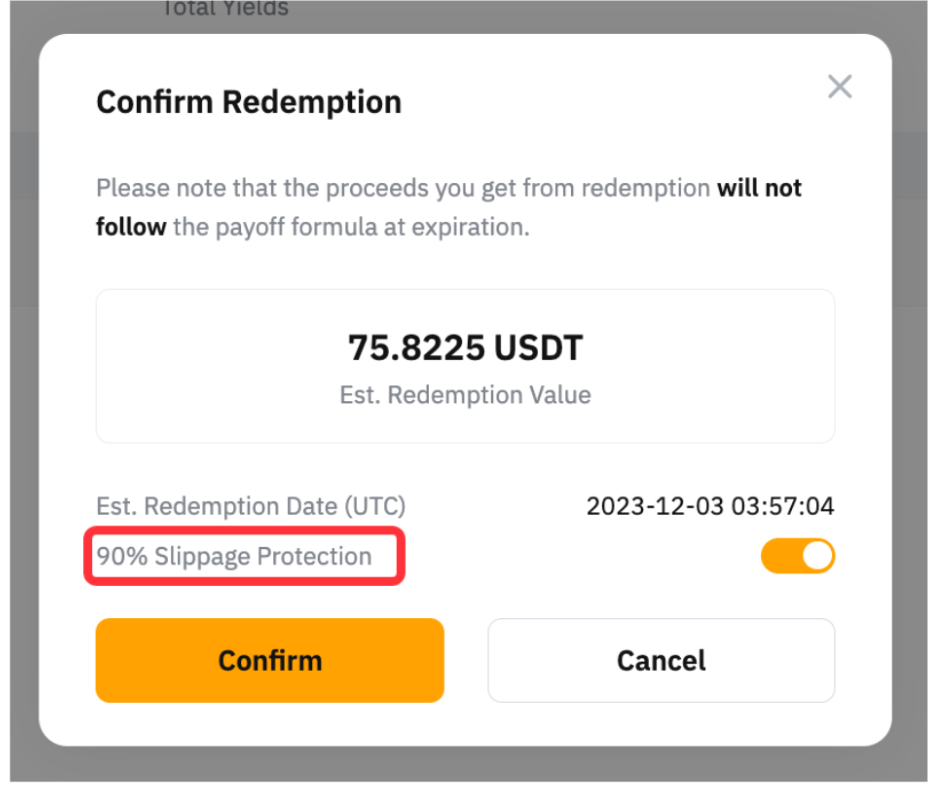The image size is (928, 786).
Task: Click the Confirm Redemption heading
Action: click(x=248, y=102)
